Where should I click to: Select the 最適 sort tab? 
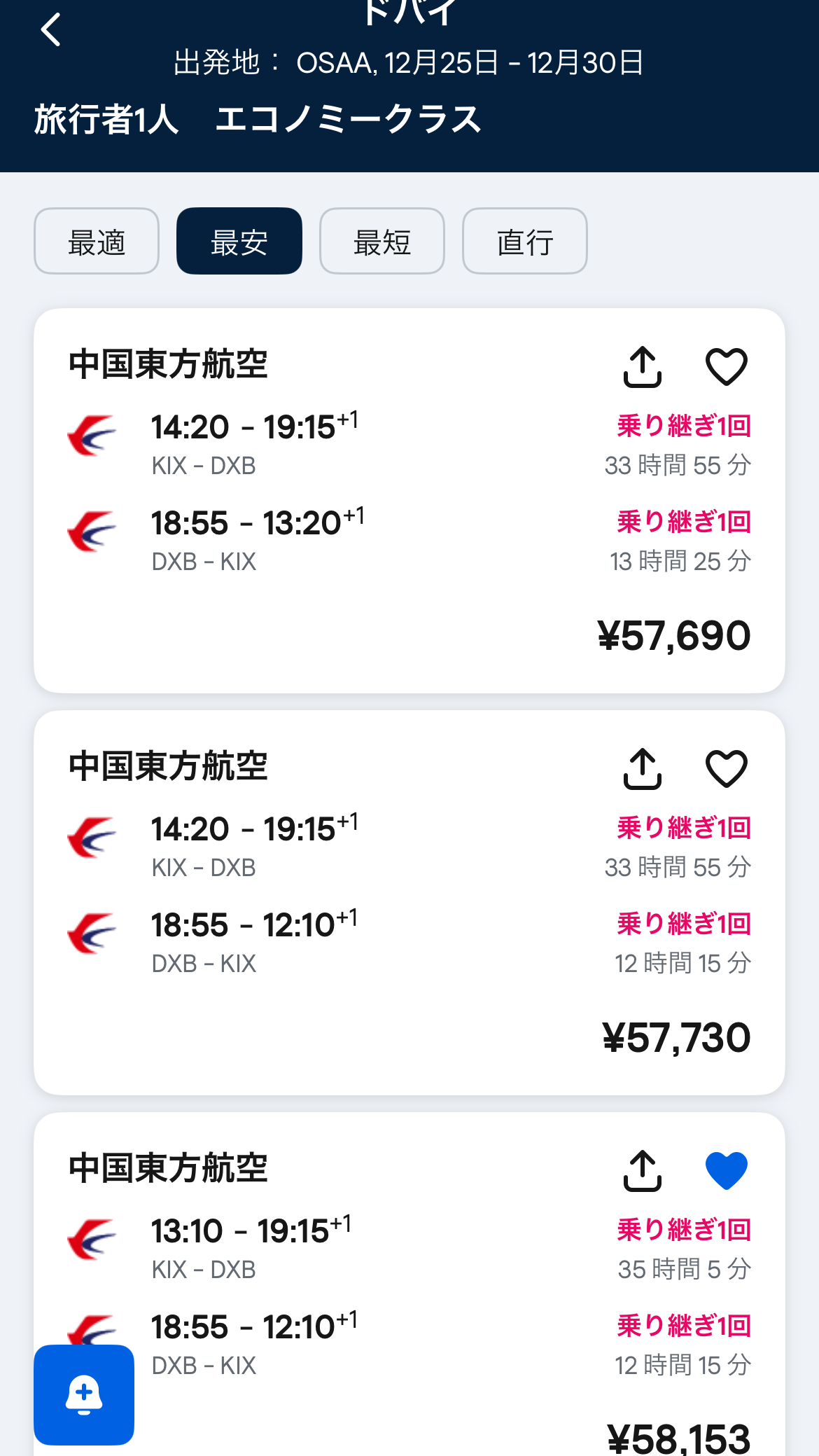click(x=97, y=242)
